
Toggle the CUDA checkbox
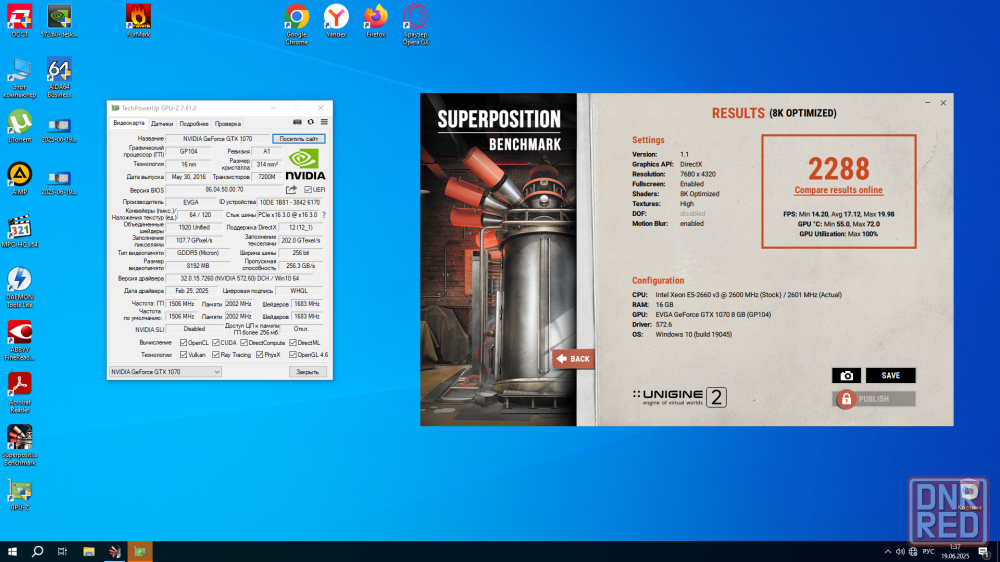pos(216,343)
